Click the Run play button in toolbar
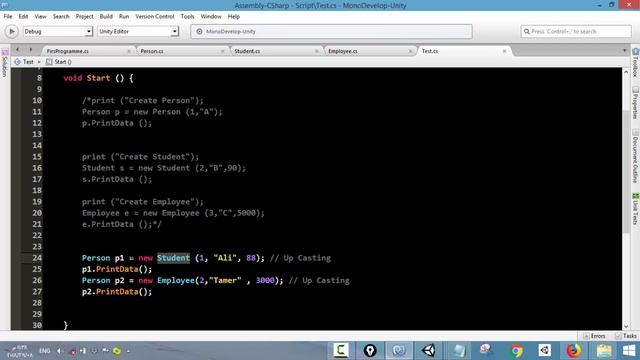Screen dimensions: 640x360 point(11,31)
